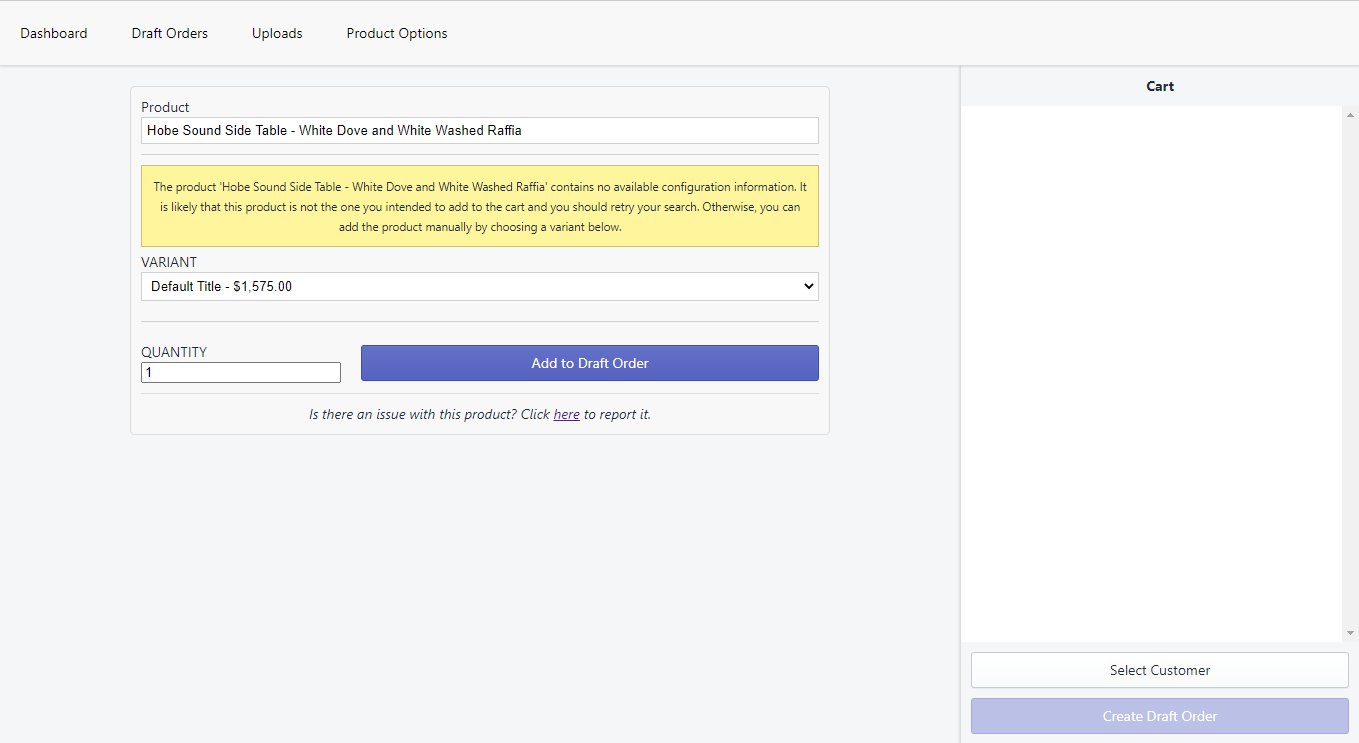Switch to the Uploads section

(277, 33)
